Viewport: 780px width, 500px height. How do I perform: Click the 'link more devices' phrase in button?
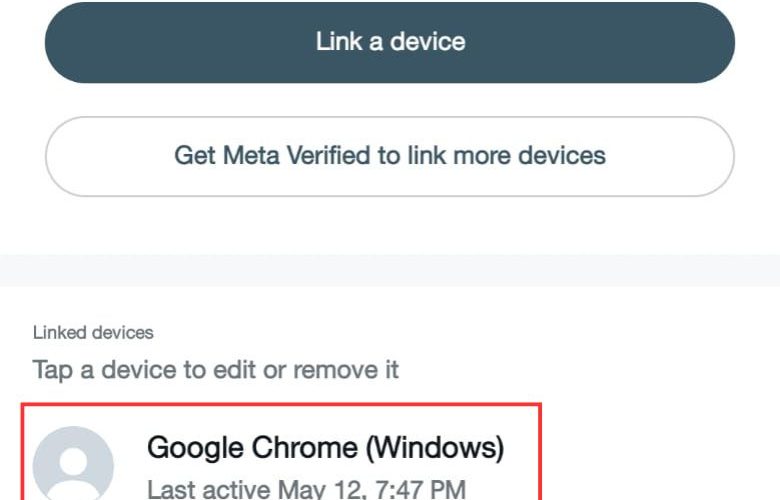pyautogui.click(x=506, y=155)
